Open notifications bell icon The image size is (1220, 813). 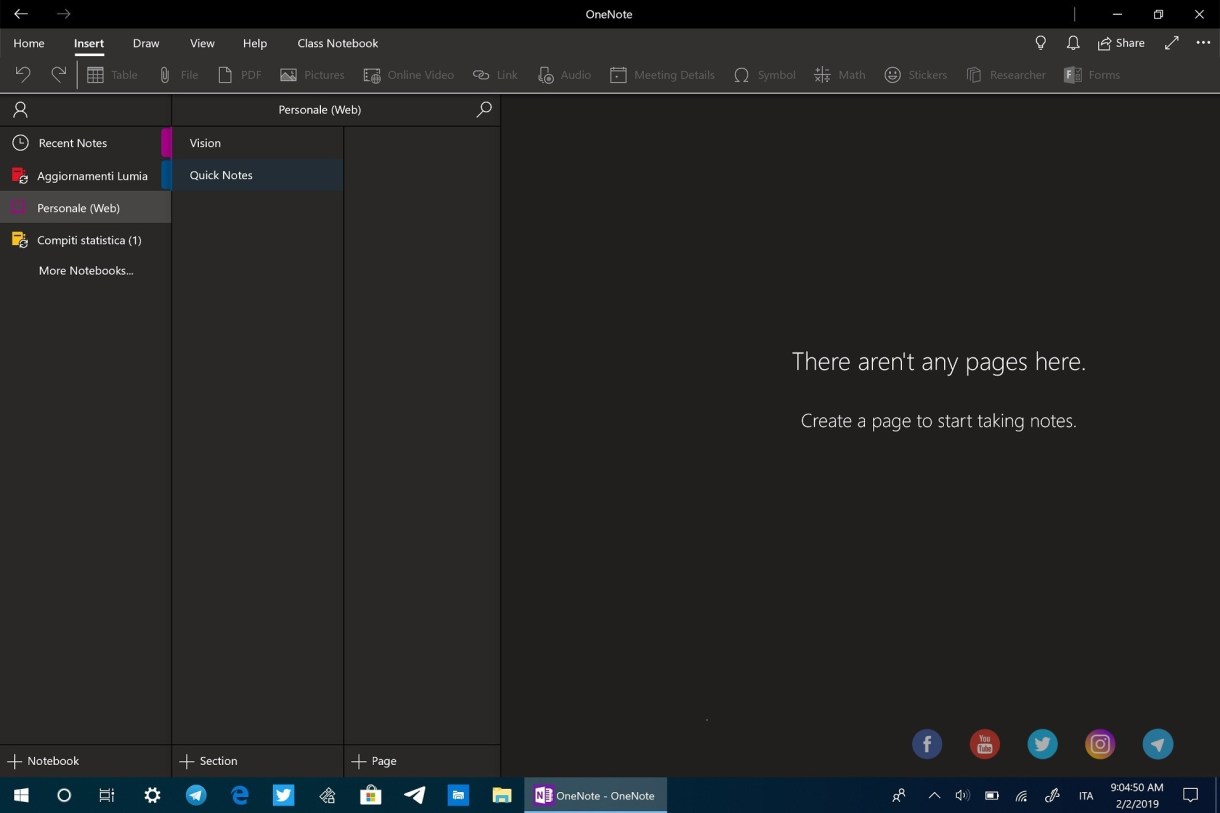(x=1073, y=43)
